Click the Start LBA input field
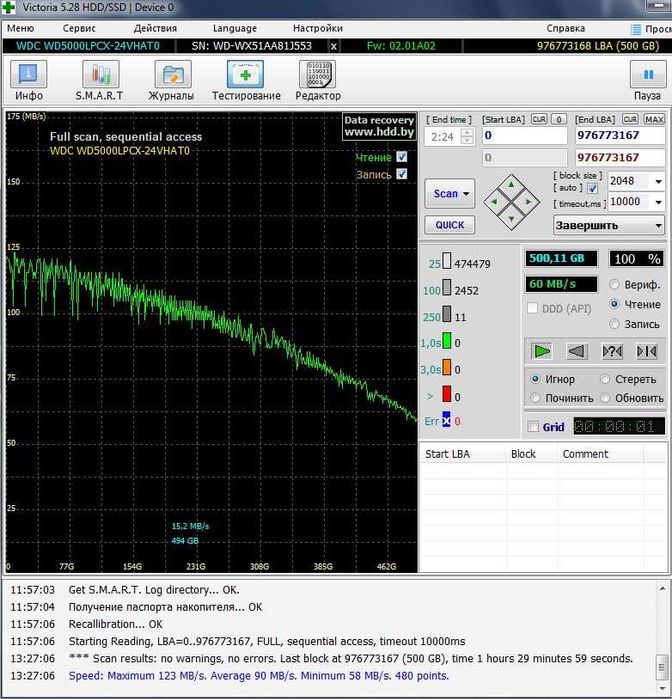Screen dimensions: 672x699 pyautogui.click(x=525, y=136)
